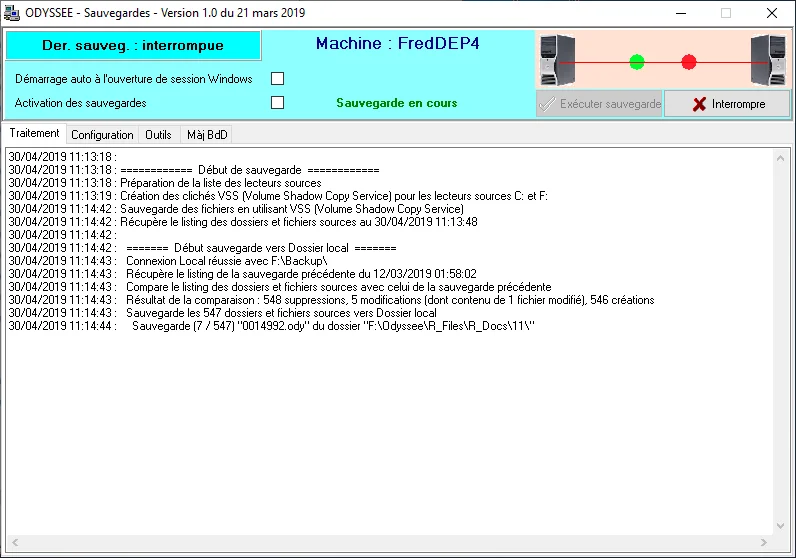Click the 'Résultat de la comparaison' log line
The image size is (796, 558).
331,300
